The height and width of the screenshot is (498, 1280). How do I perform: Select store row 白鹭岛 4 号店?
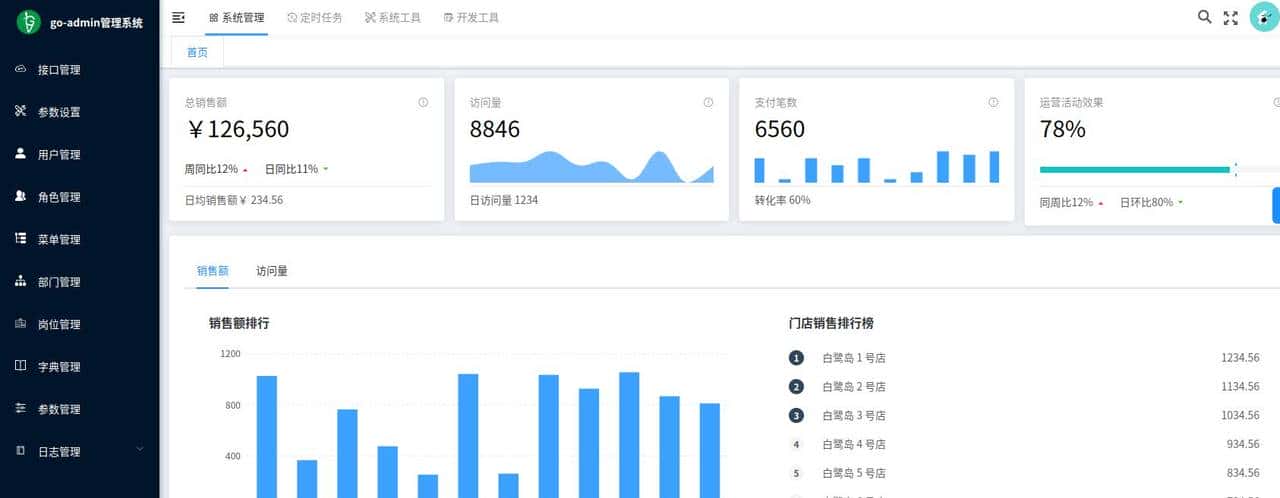[1024, 444]
